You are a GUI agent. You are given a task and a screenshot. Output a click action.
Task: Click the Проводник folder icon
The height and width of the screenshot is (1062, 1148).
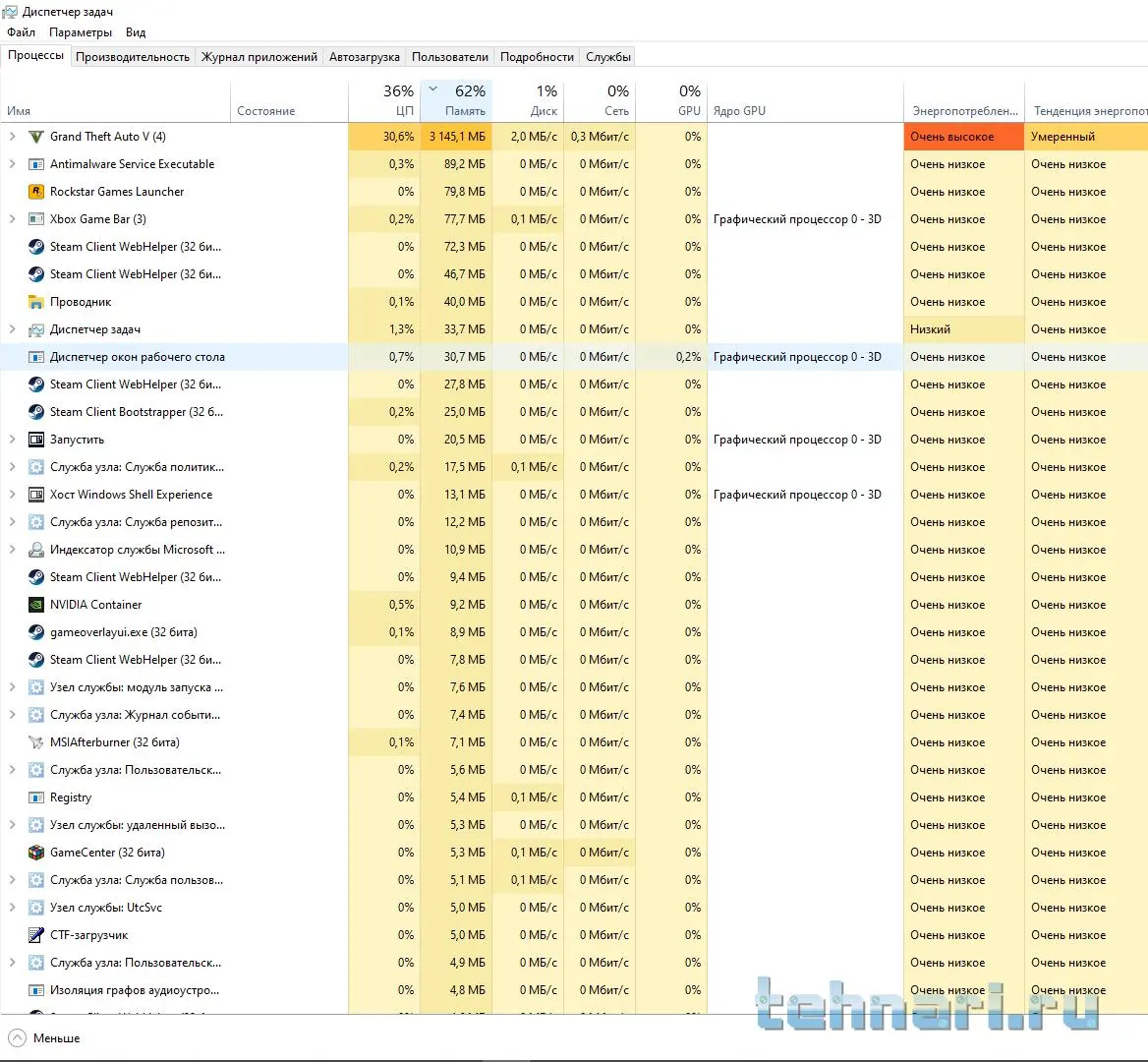tap(35, 302)
